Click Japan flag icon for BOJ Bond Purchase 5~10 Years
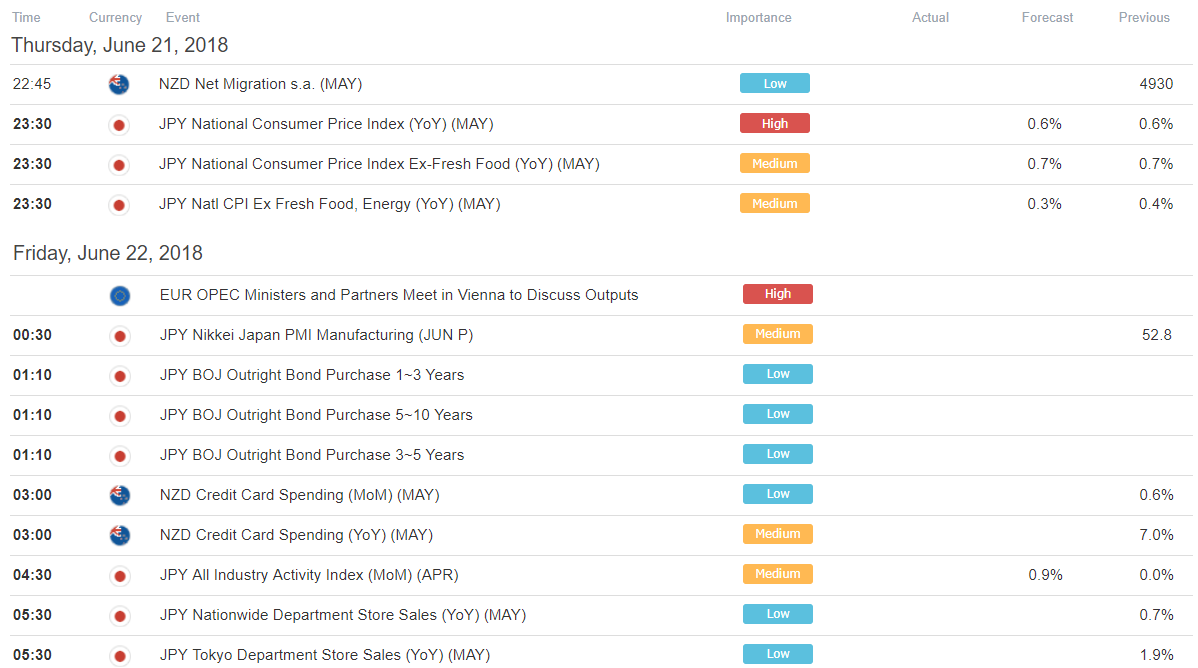The image size is (1198, 668). click(120, 416)
